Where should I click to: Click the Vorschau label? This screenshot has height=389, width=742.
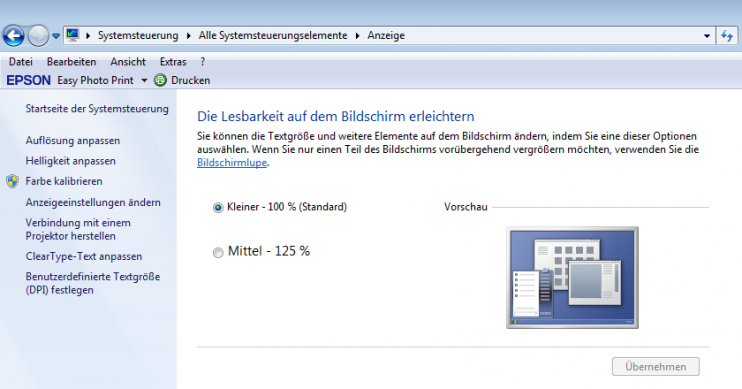tap(466, 207)
